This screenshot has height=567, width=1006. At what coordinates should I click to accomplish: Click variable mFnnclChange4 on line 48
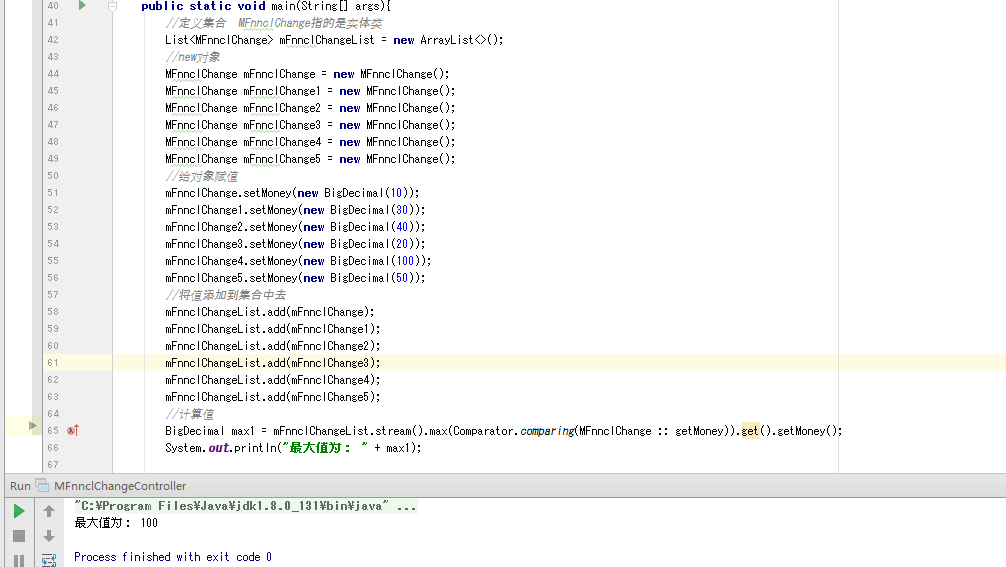(282, 142)
